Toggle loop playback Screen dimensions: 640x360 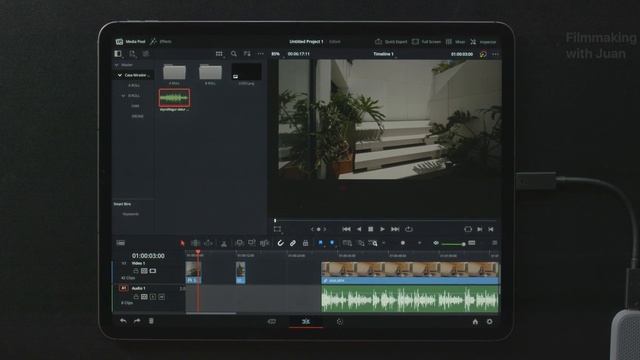pos(409,229)
